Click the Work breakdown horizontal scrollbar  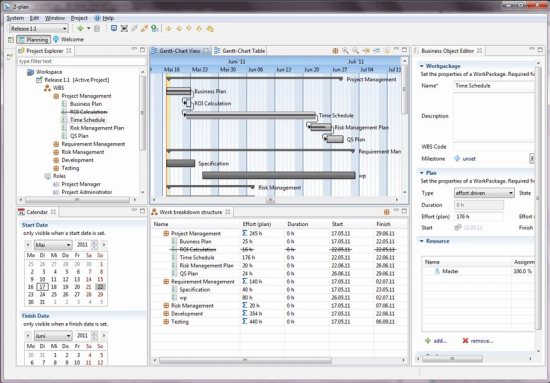click(x=245, y=360)
